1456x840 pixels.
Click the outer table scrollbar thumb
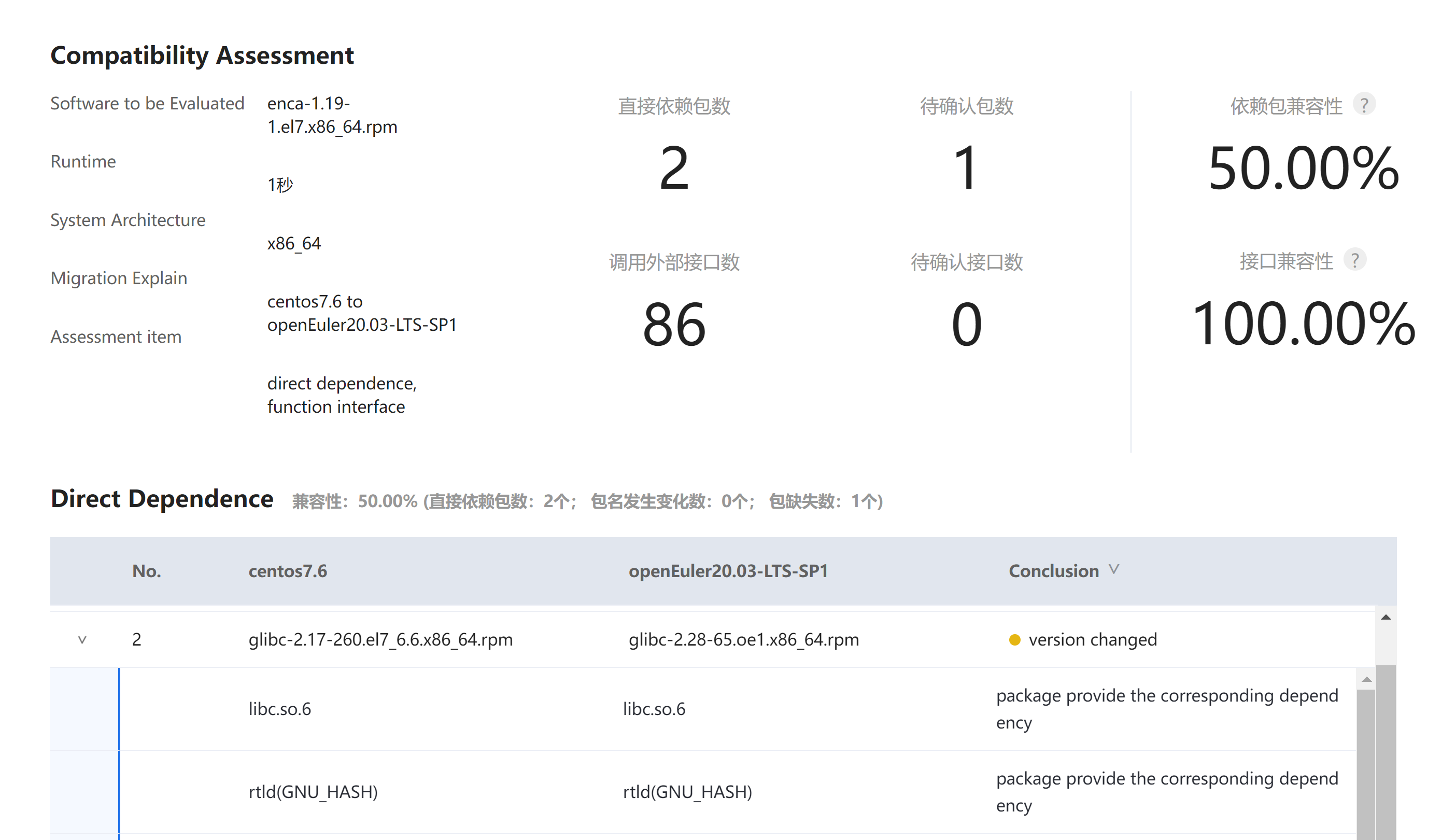coord(1386,750)
